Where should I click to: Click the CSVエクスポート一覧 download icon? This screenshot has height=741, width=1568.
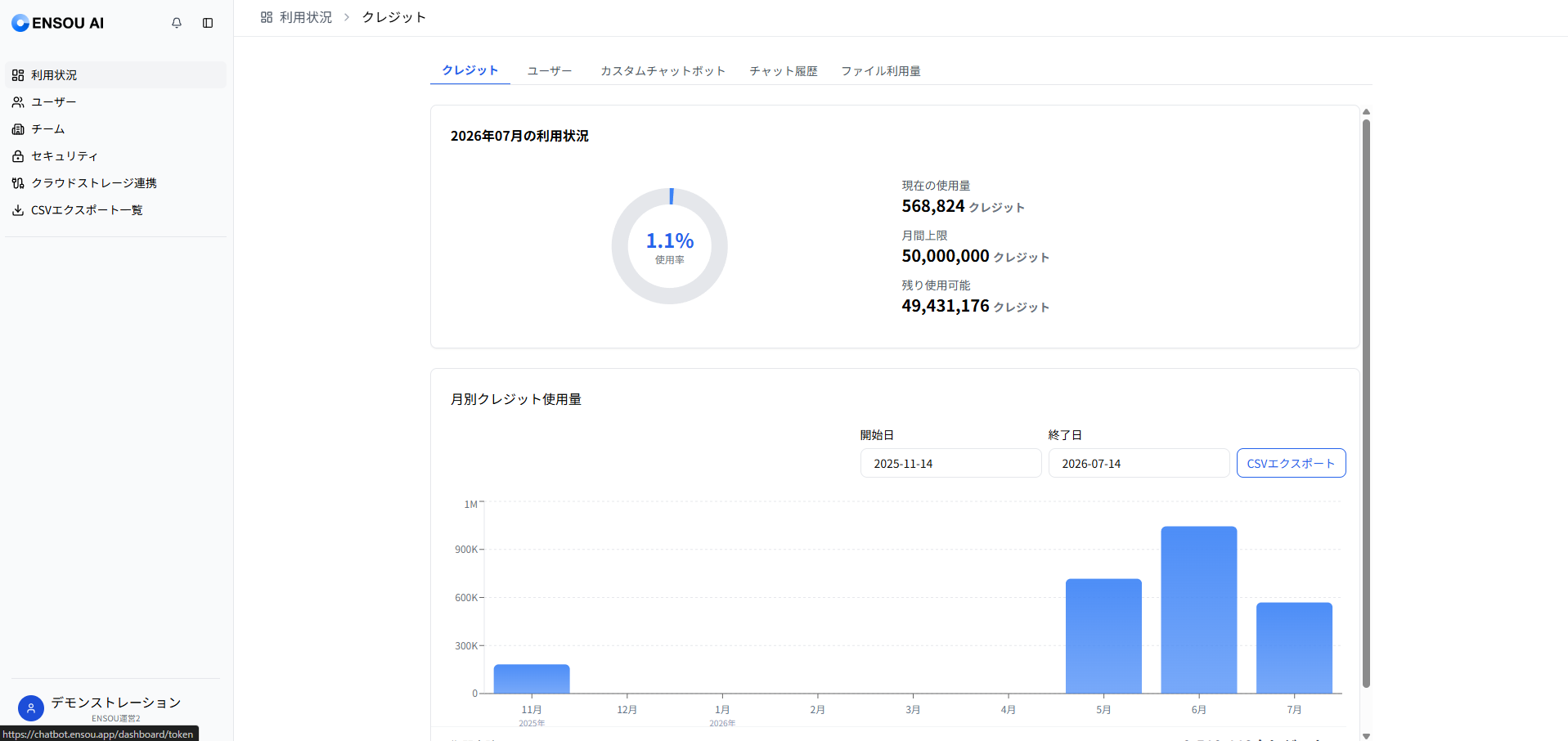tap(18, 210)
